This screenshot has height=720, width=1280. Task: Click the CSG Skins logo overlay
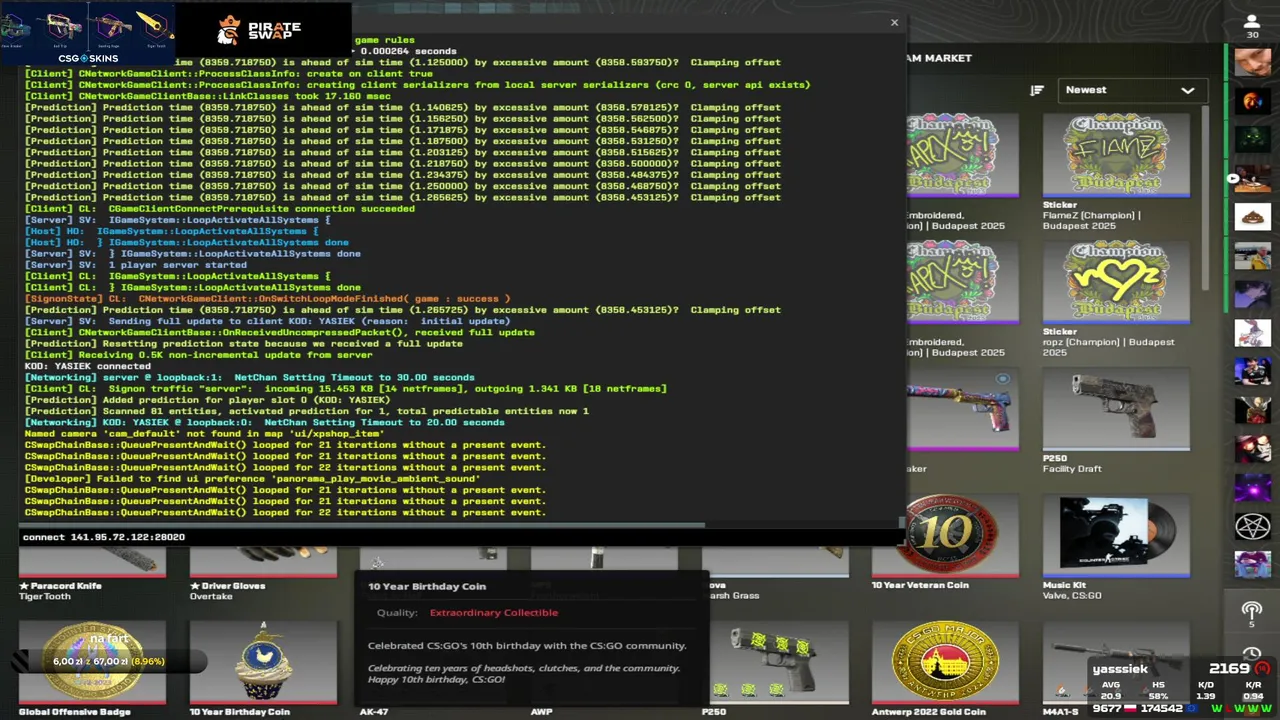click(88, 58)
